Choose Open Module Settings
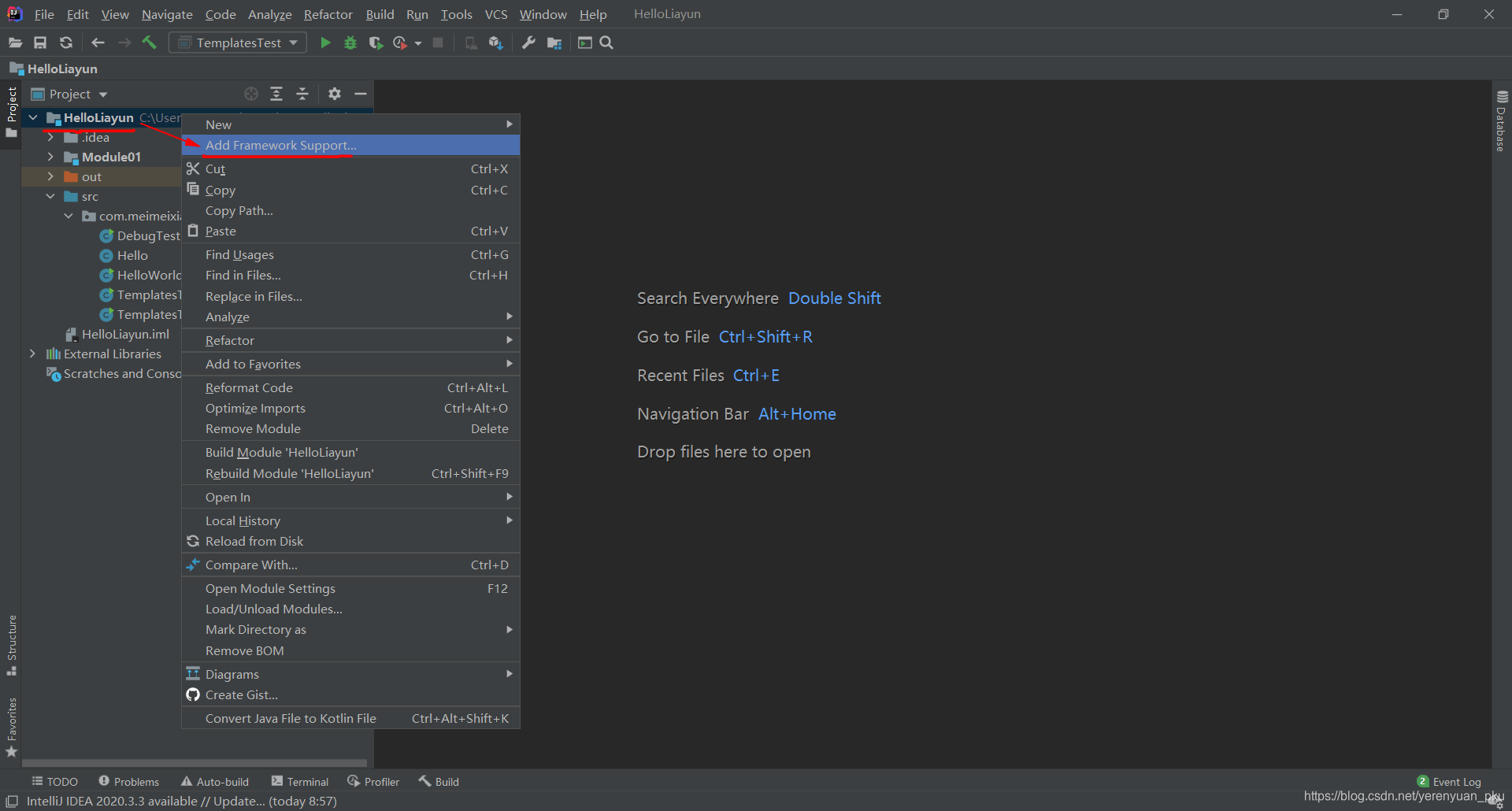This screenshot has height=811, width=1512. [350, 588]
